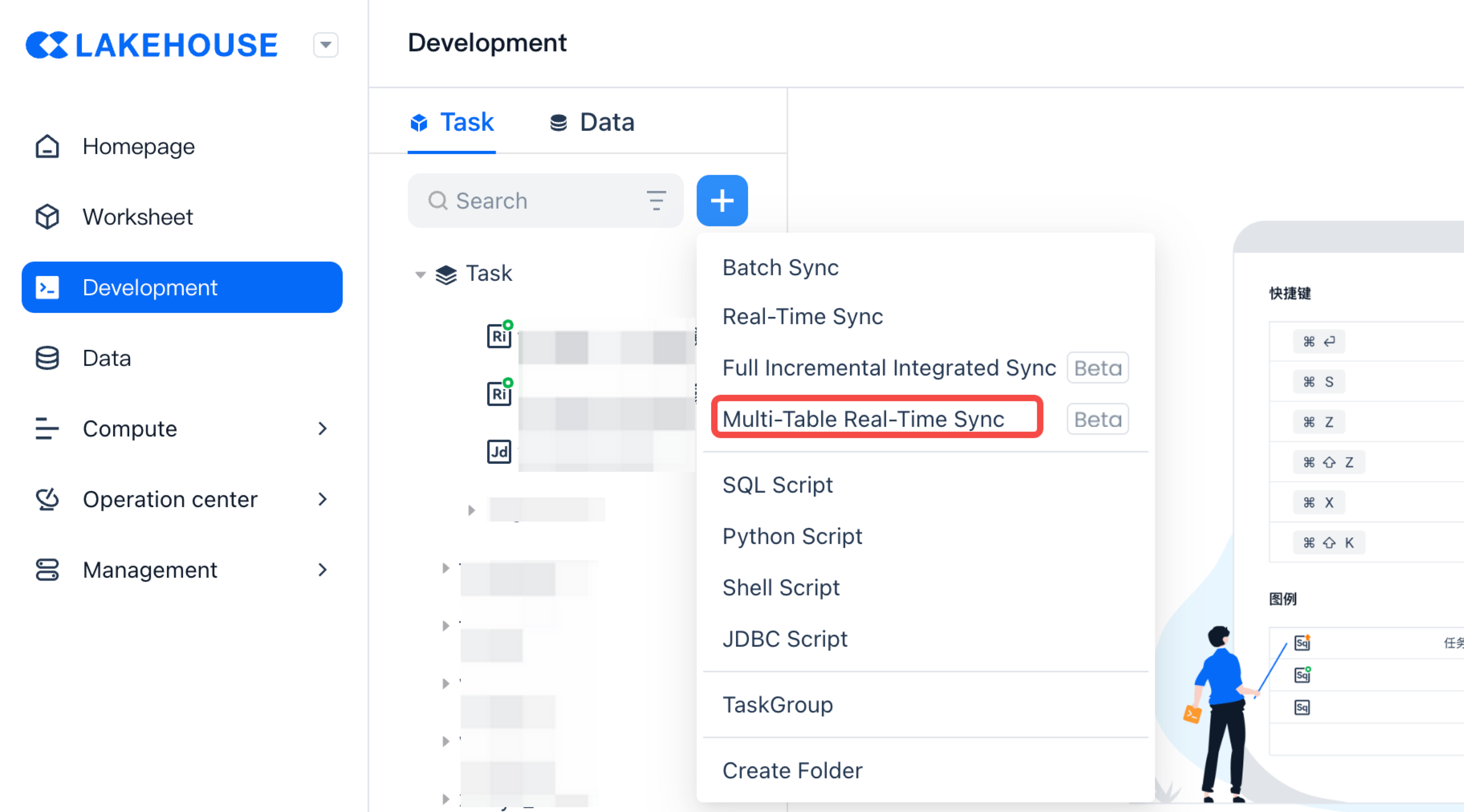The height and width of the screenshot is (812, 1464).
Task: Expand Operation center submenu arrow
Action: (322, 499)
